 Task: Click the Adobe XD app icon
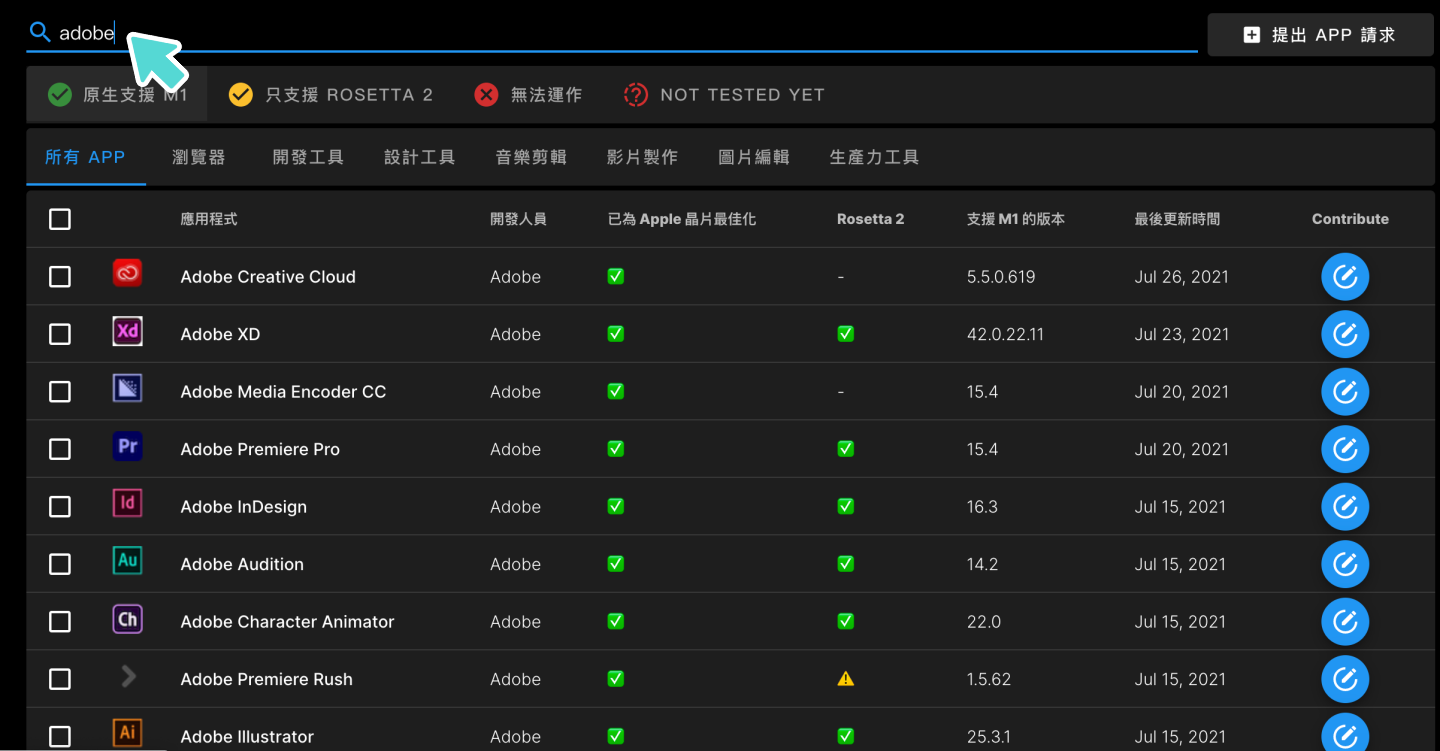(x=127, y=331)
